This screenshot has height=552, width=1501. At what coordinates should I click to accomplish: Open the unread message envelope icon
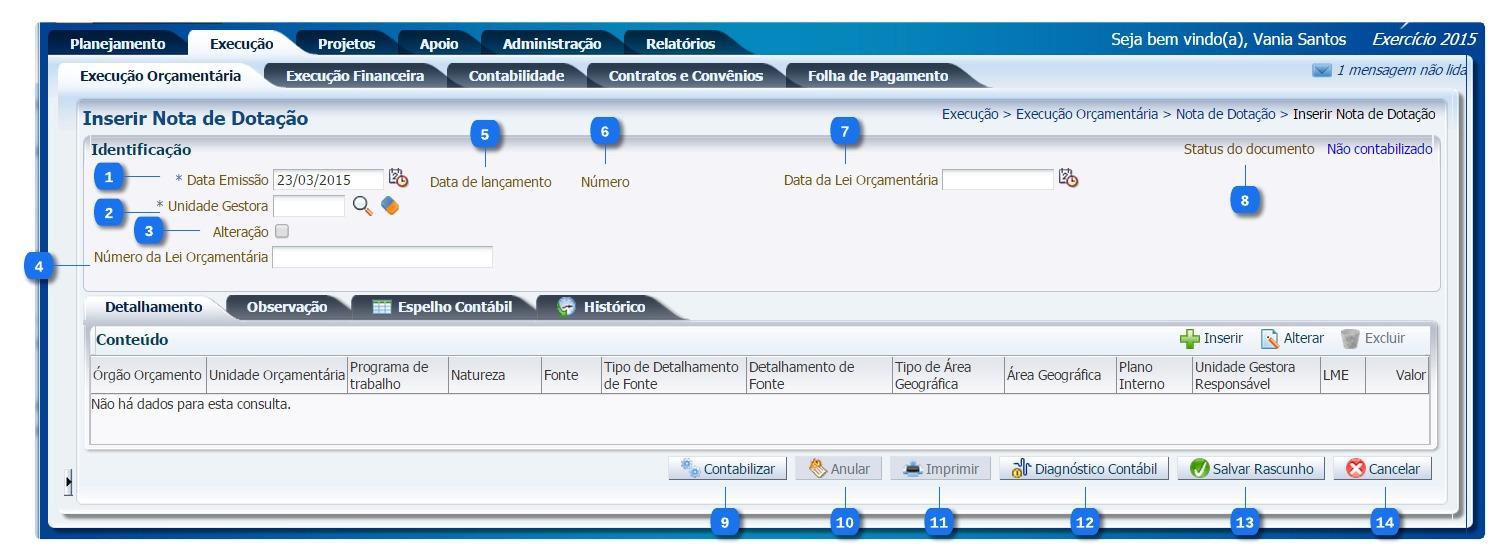click(1320, 73)
